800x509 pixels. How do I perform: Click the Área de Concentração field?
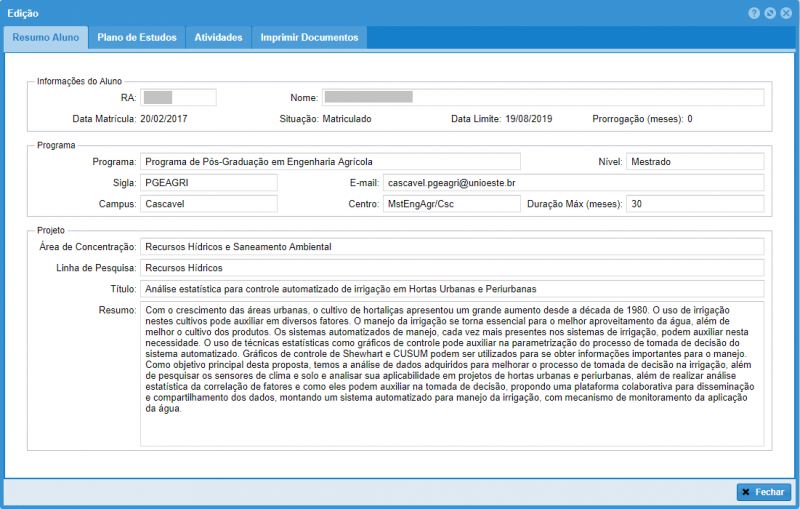(452, 246)
